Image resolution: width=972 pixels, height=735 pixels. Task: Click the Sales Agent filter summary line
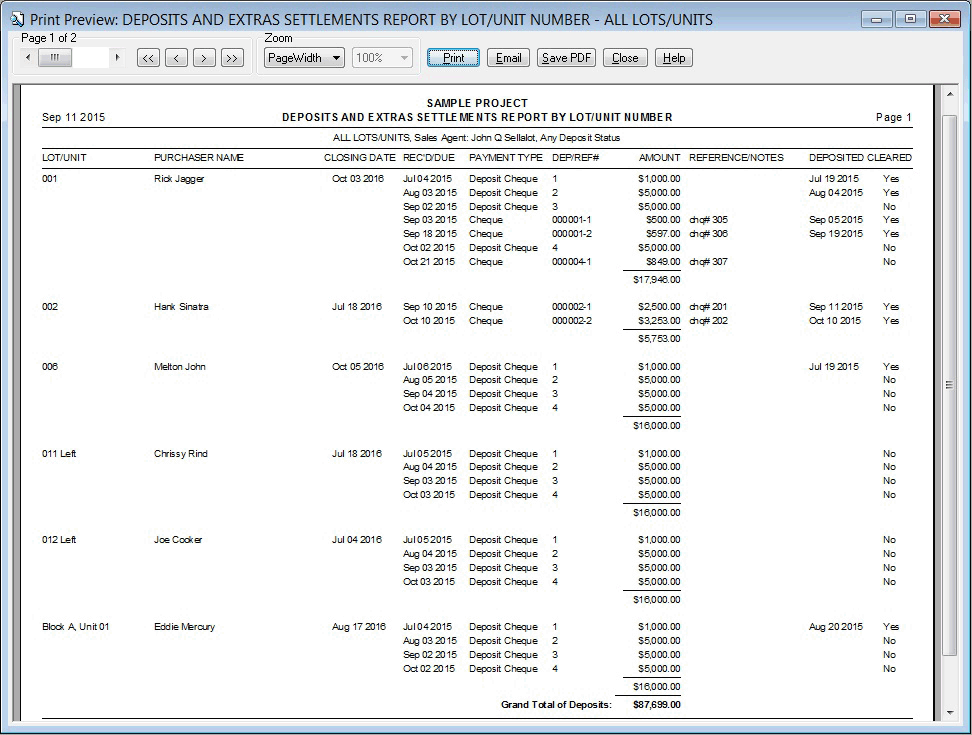[477, 138]
